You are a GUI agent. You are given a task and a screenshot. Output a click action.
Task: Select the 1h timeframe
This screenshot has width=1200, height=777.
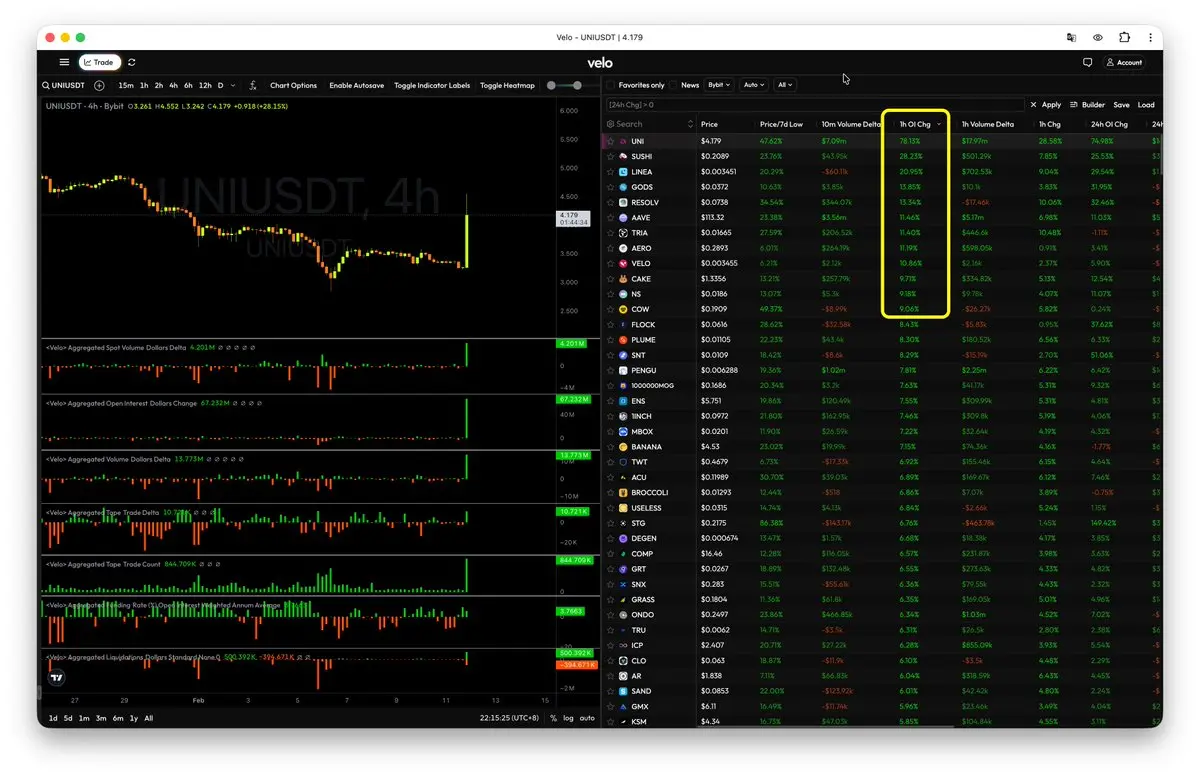(x=144, y=85)
